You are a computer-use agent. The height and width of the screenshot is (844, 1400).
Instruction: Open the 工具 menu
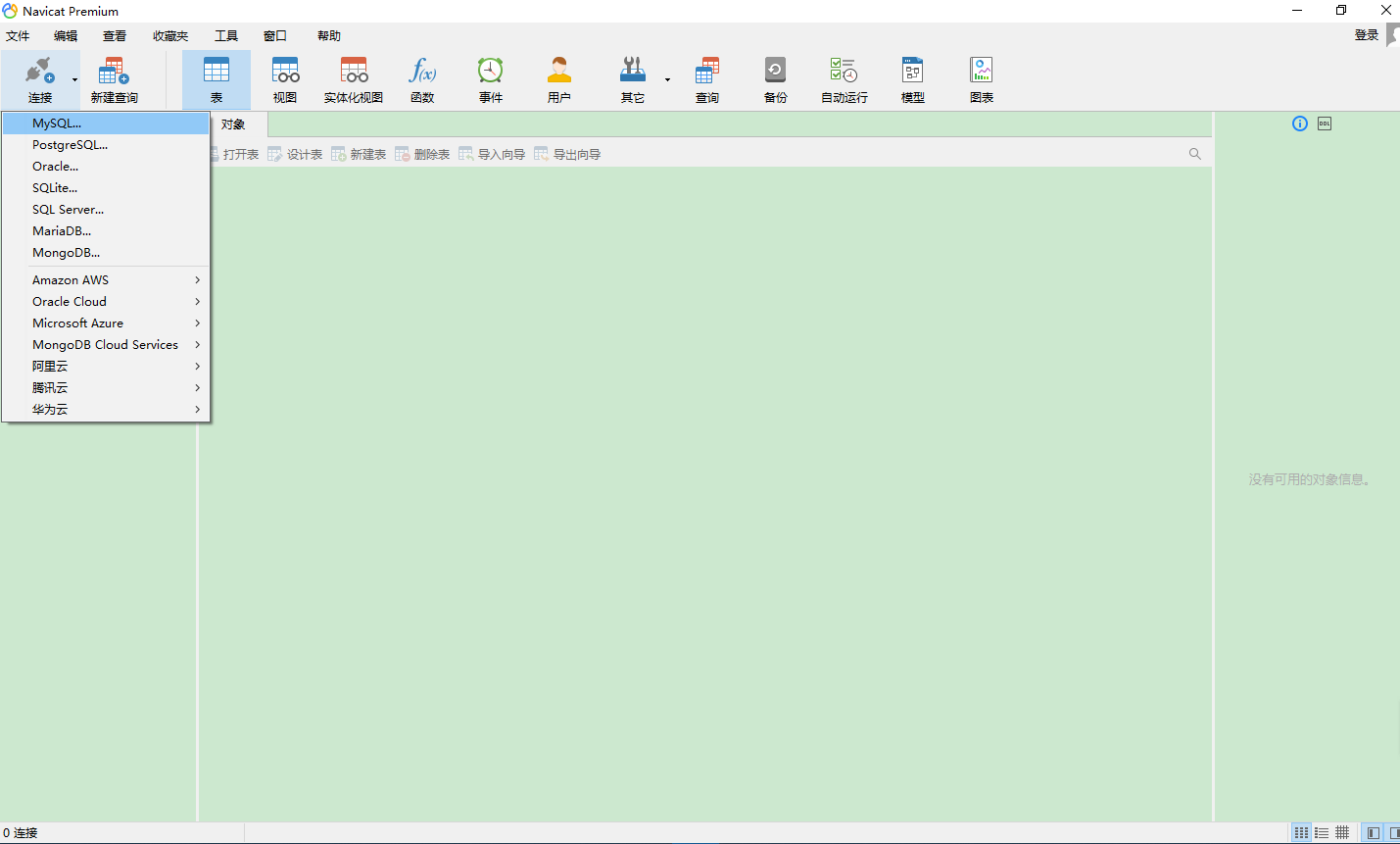tap(226, 36)
